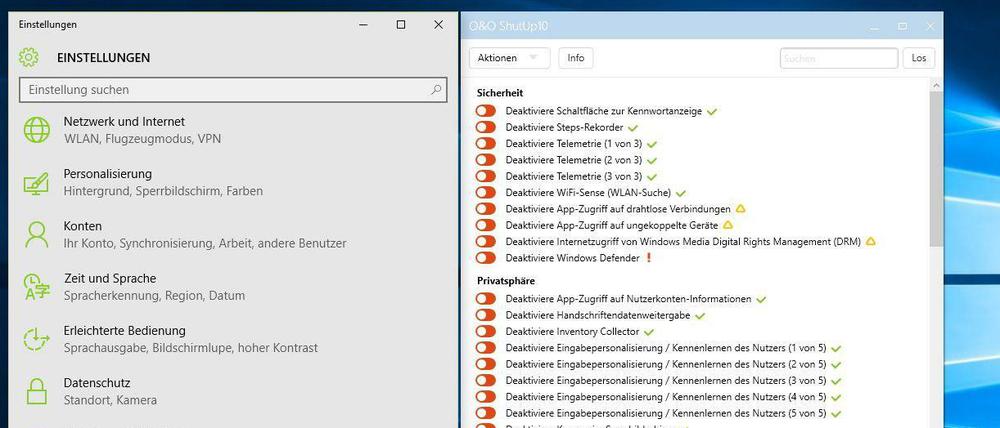Toggle the Deaktiviere Telemetrie (2 von 3) switch
1000x428 pixels.
pos(485,160)
